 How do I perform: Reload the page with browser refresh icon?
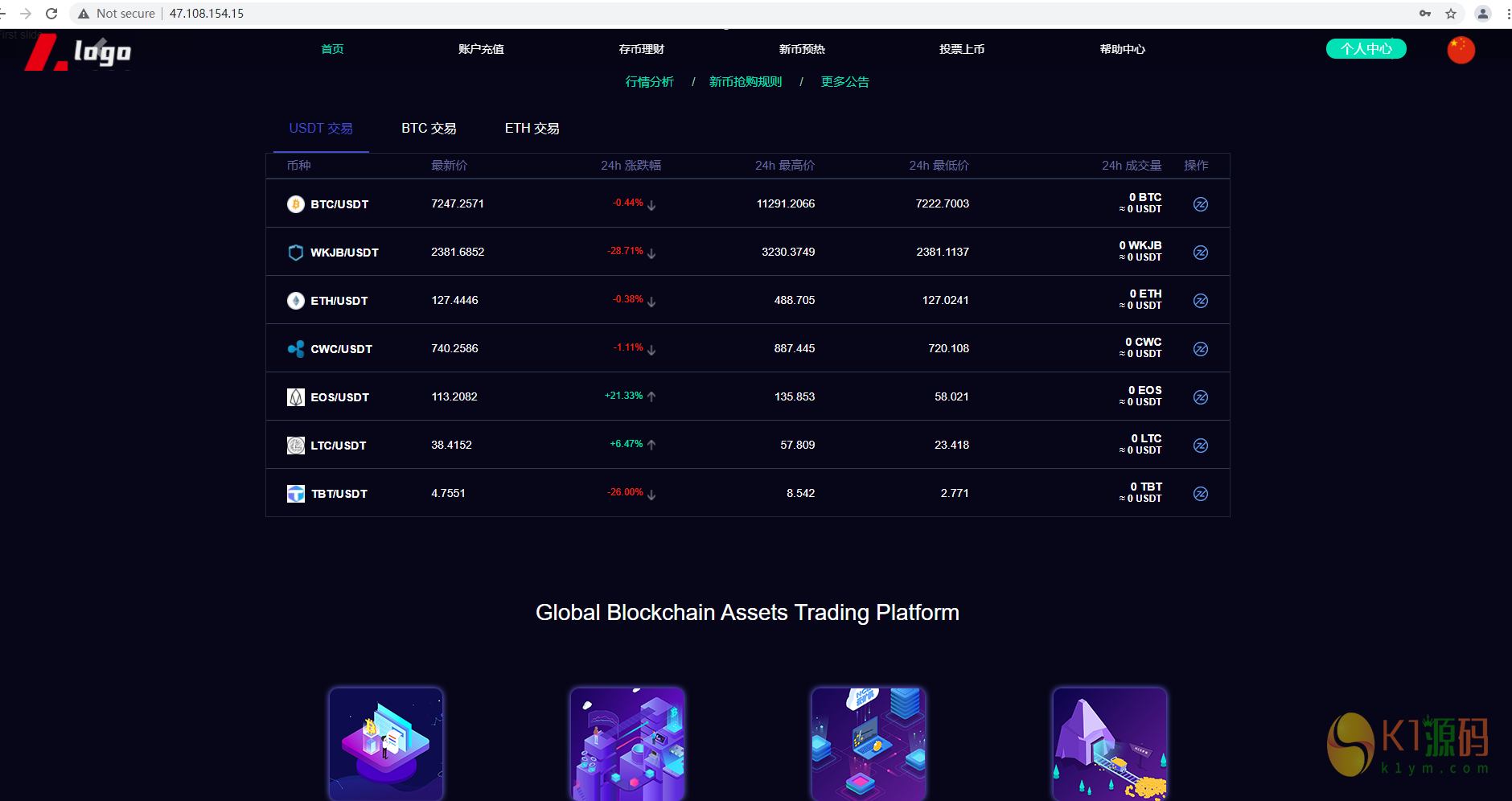51,14
